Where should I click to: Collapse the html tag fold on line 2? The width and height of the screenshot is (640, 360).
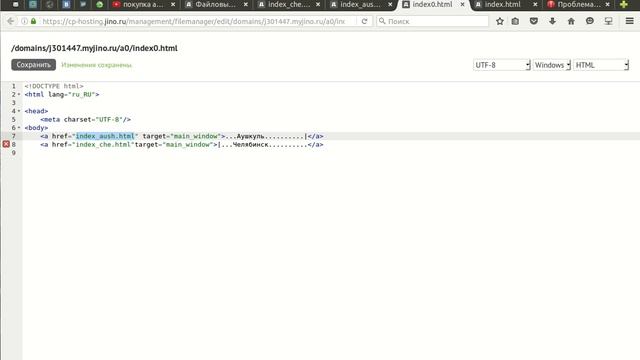[x=19, y=94]
